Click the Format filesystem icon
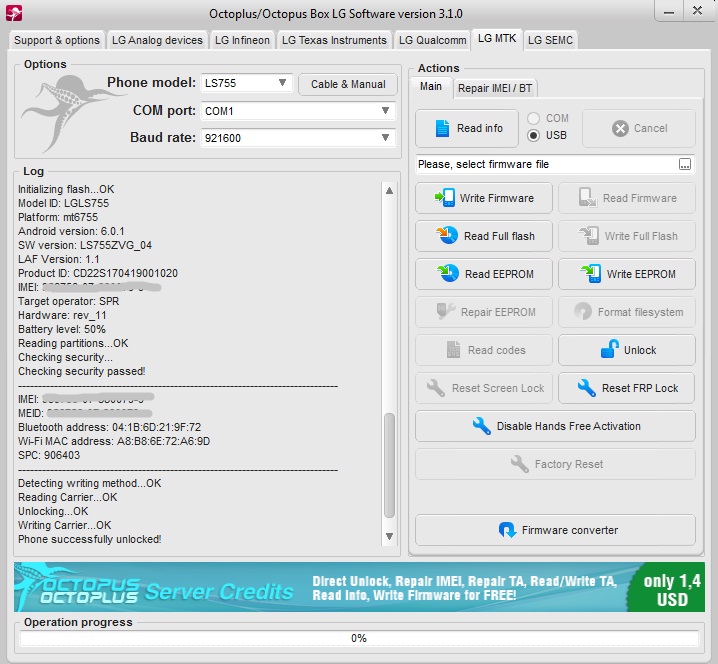The width and height of the screenshot is (718, 664). (583, 312)
